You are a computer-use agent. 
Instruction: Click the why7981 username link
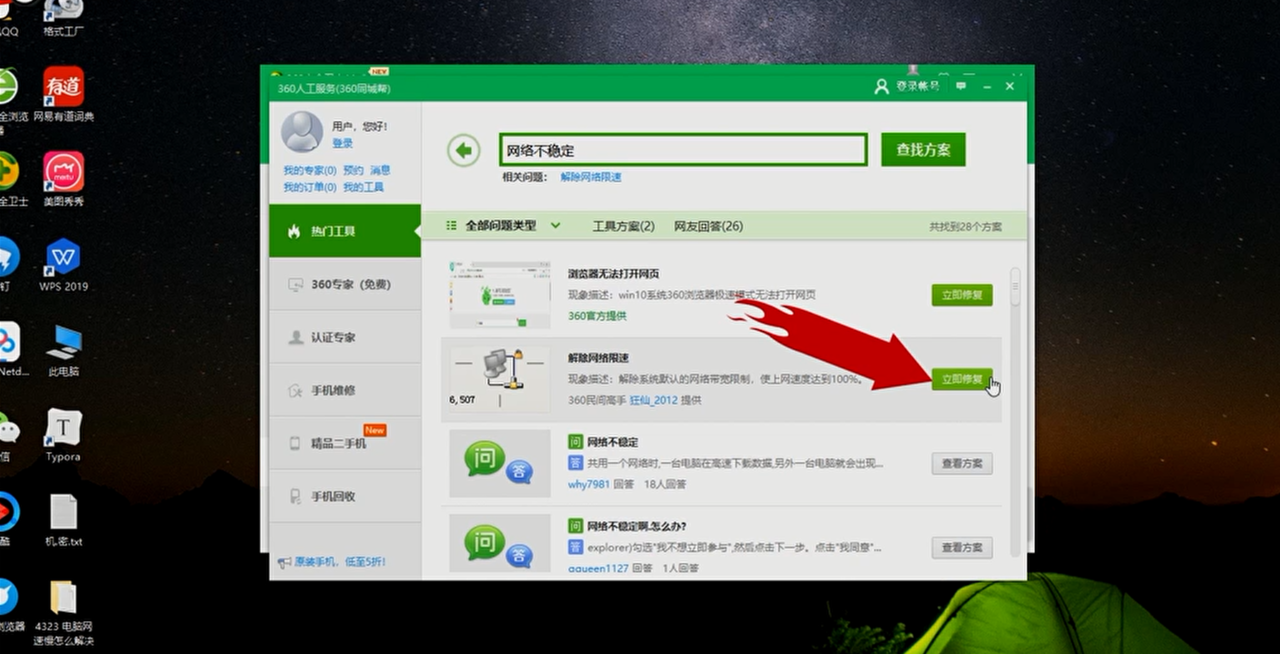click(588, 484)
